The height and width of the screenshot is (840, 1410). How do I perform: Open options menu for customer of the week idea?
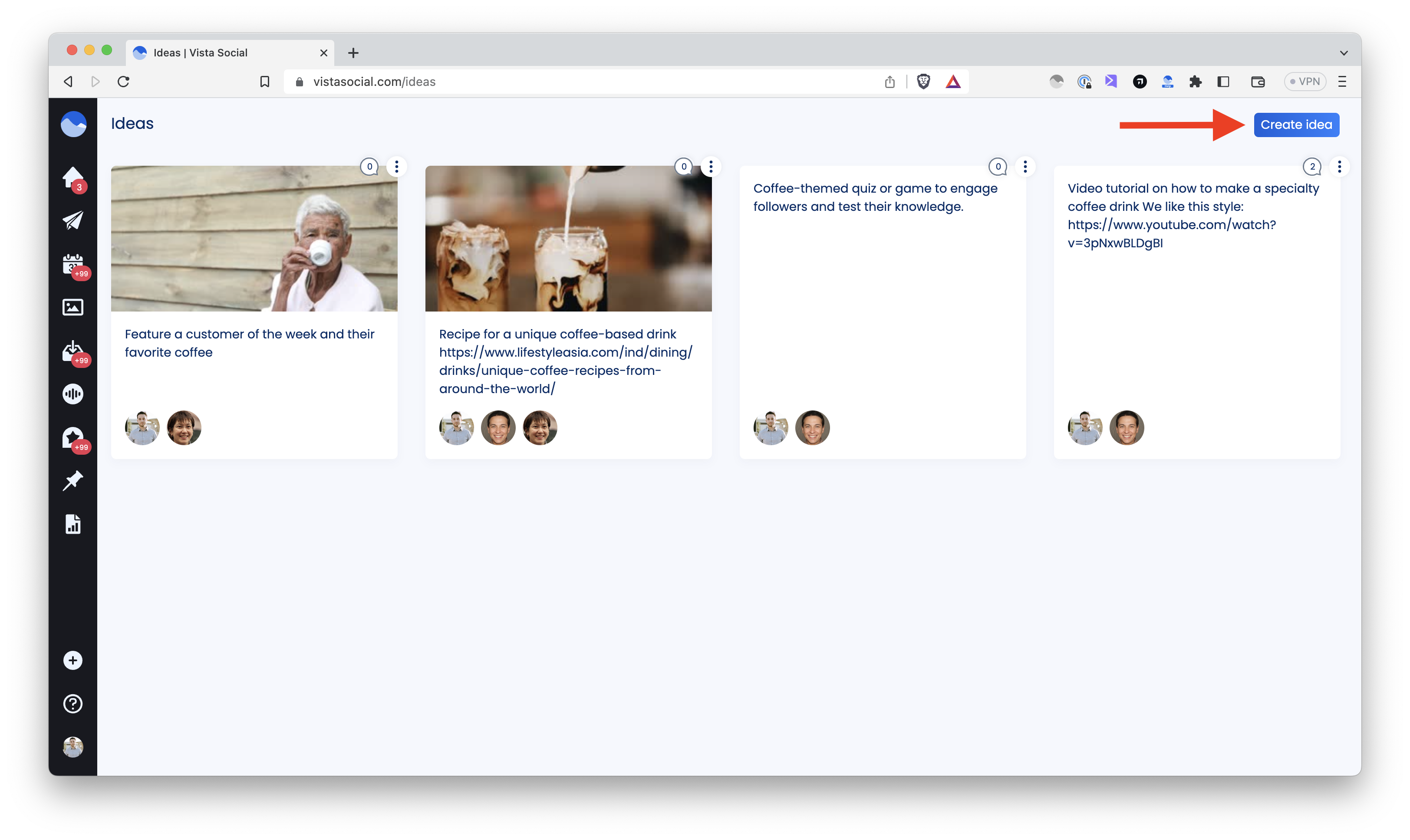pyautogui.click(x=397, y=167)
